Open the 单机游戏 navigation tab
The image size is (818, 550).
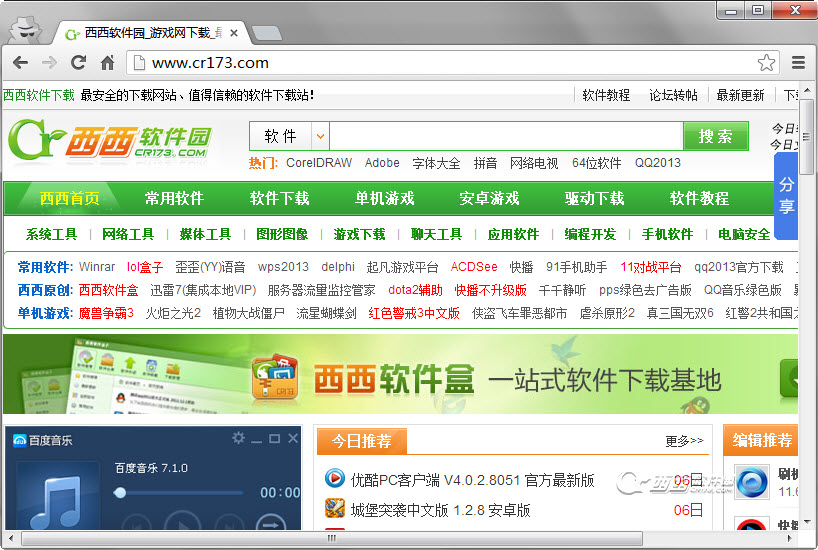[384, 198]
